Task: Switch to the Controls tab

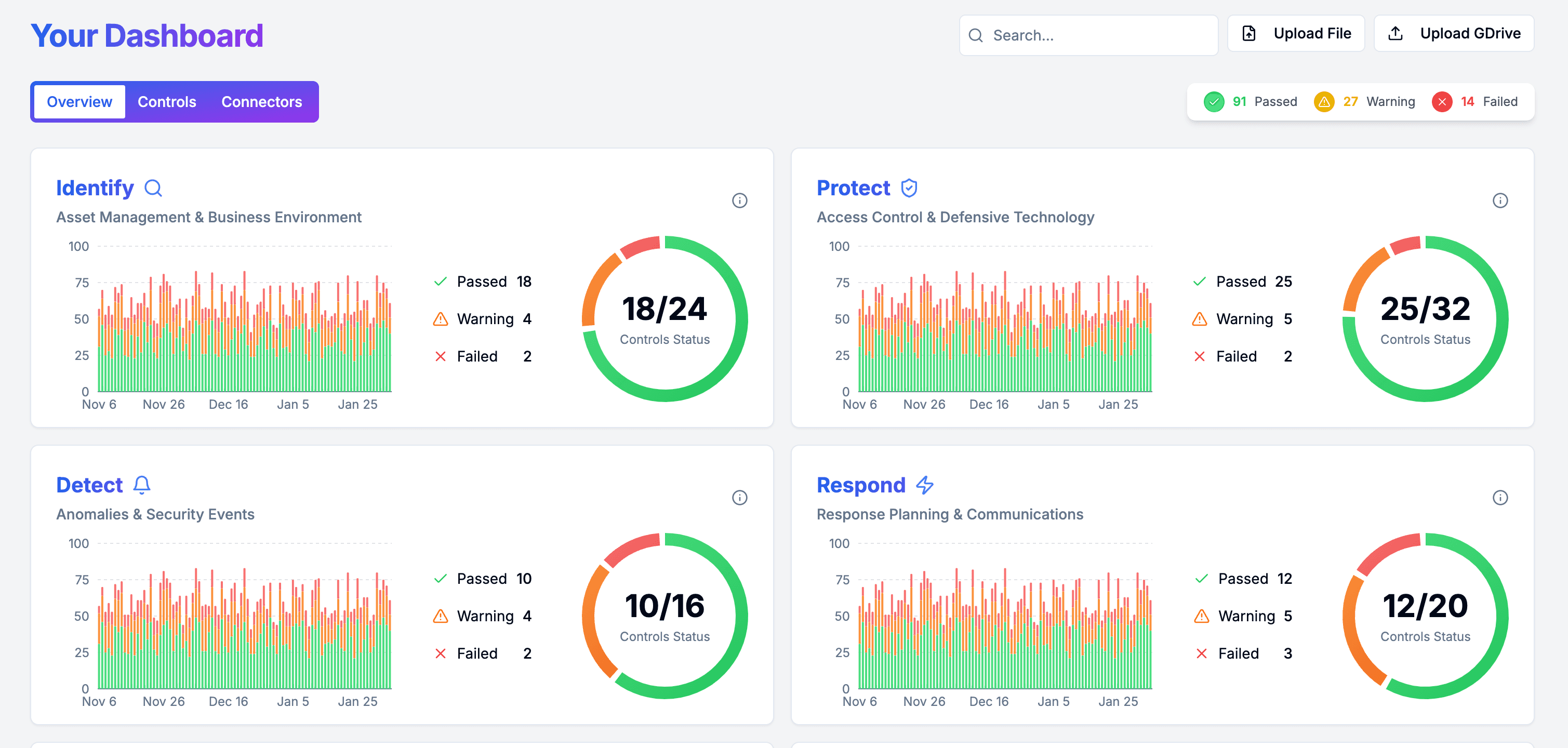Action: tap(166, 102)
